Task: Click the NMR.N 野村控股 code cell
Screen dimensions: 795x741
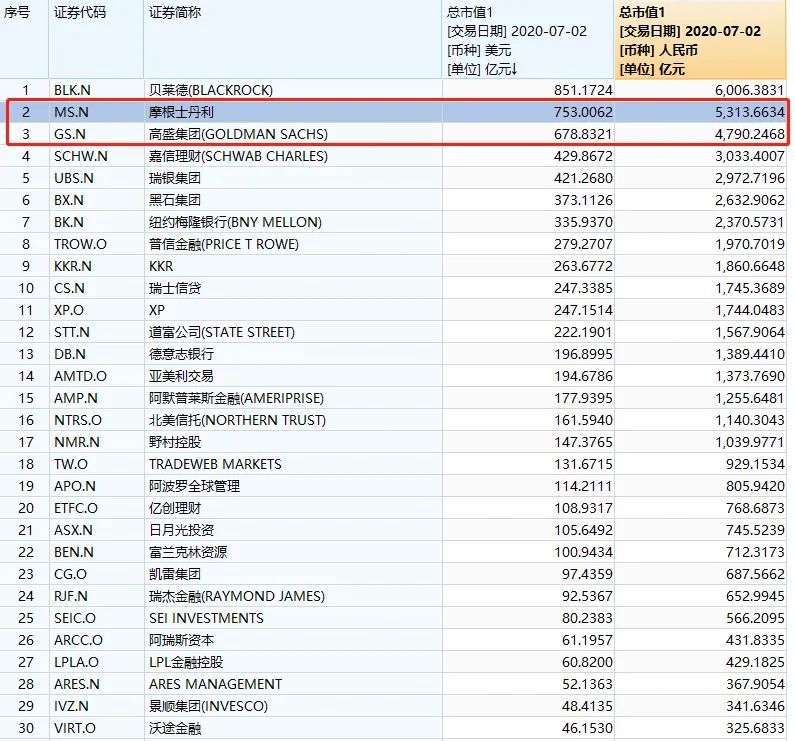Action: pyautogui.click(x=77, y=442)
